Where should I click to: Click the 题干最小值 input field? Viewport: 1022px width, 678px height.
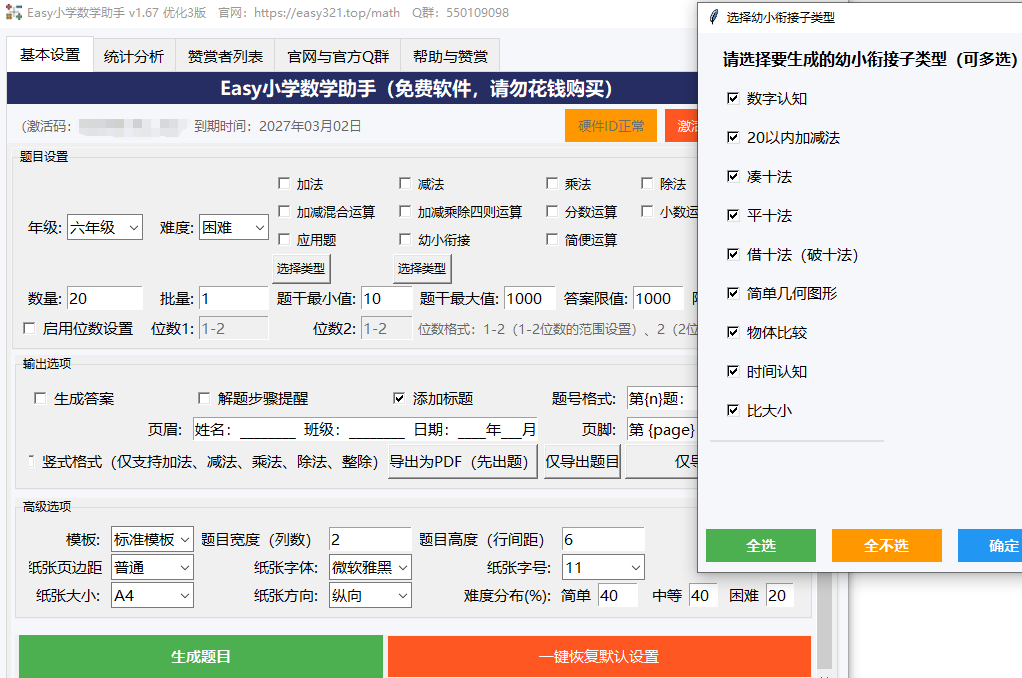[x=387, y=299]
